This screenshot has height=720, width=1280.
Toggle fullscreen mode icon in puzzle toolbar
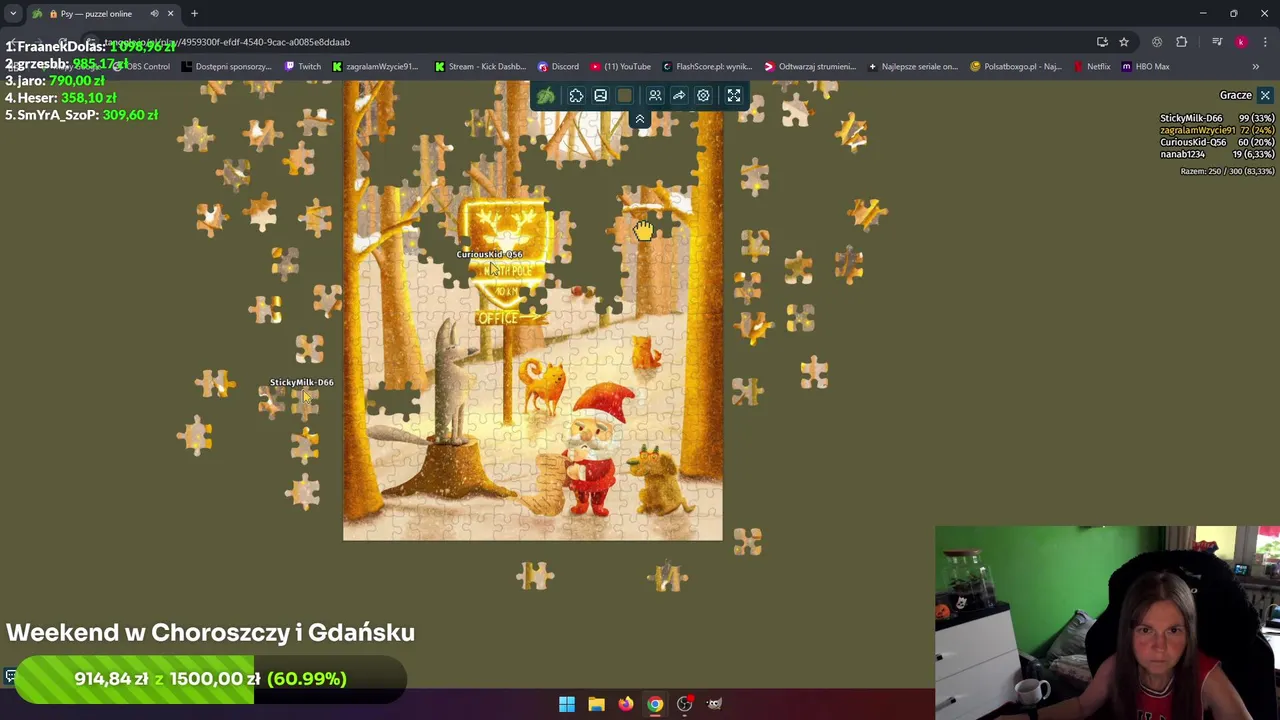pos(734,96)
